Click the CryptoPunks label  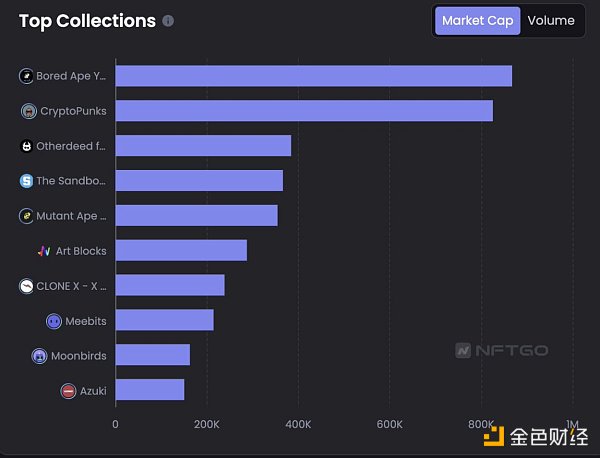pos(73,111)
